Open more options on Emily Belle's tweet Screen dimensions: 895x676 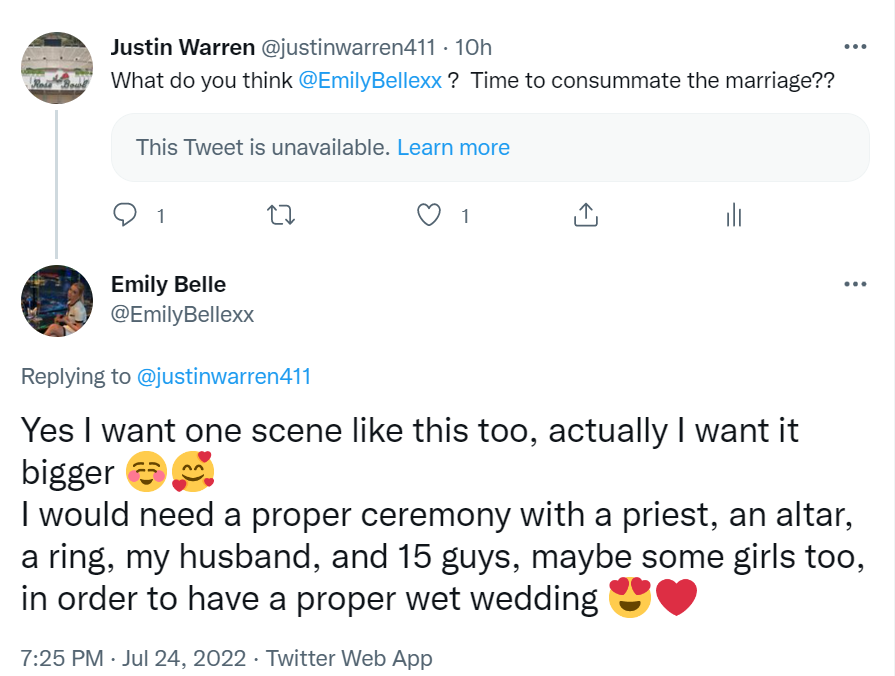(855, 284)
